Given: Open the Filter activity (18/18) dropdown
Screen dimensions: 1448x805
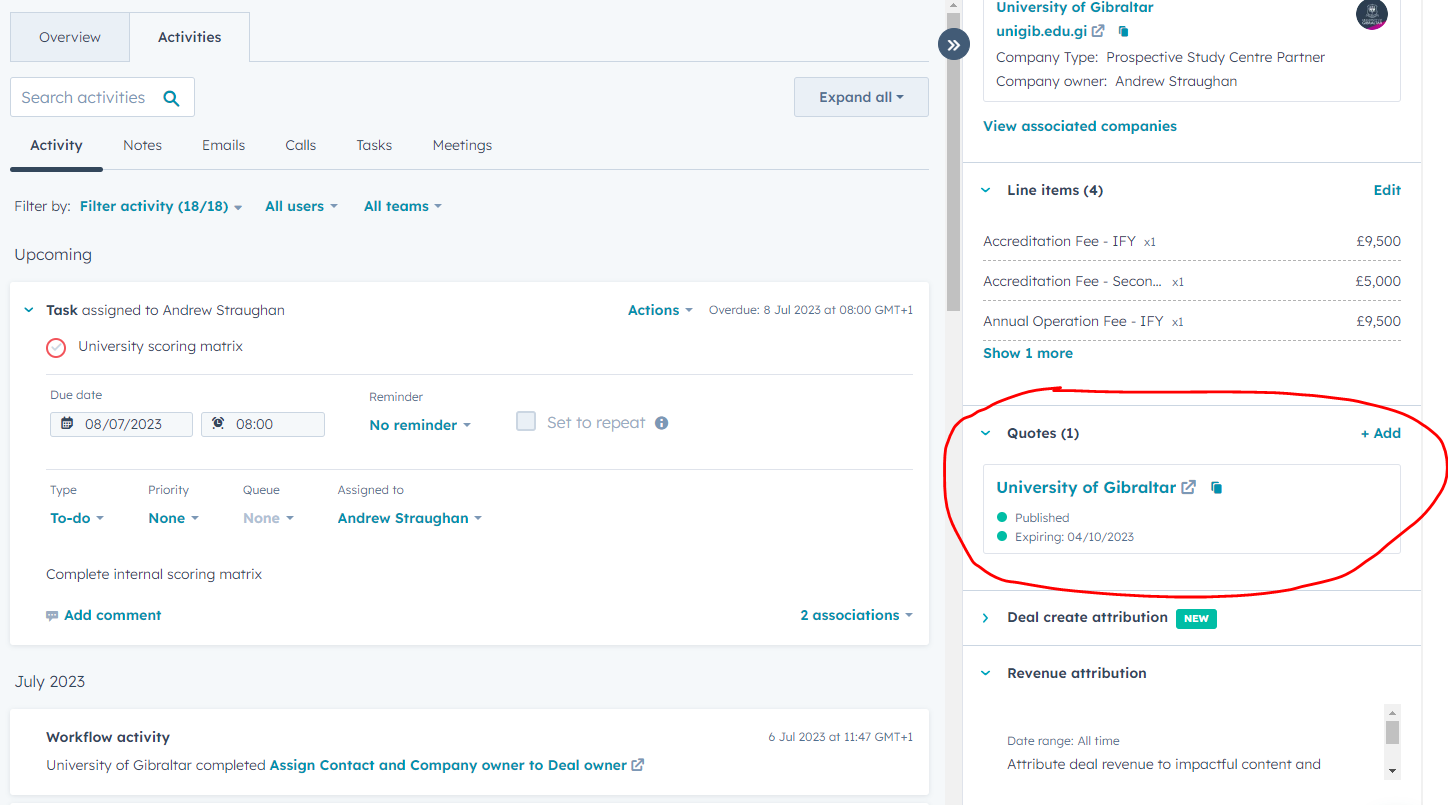Looking at the screenshot, I should [161, 206].
